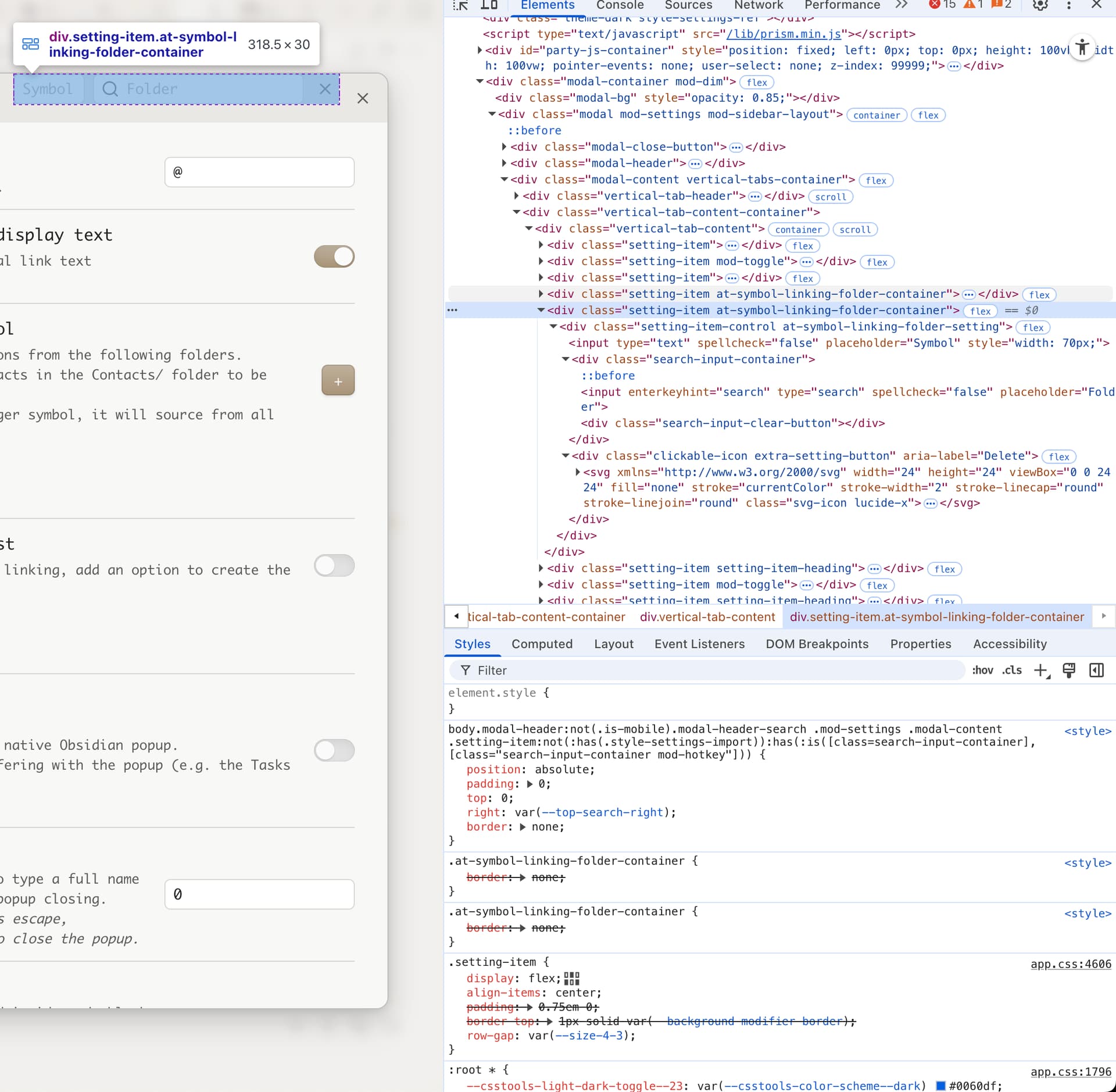Toggle the device toolbar icon
1116x1092 pixels.
[x=489, y=5]
